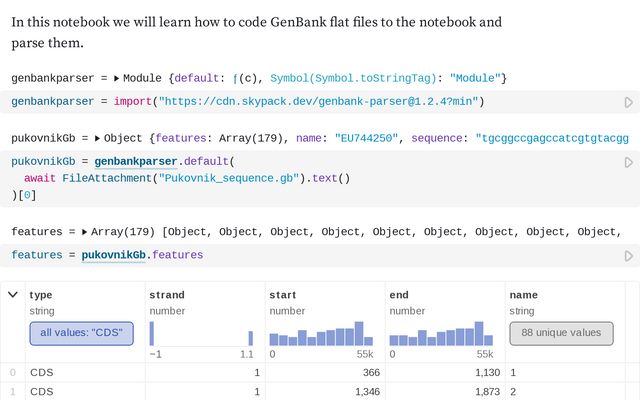
Task: Sort by the start column header
Action: pyautogui.click(x=284, y=295)
